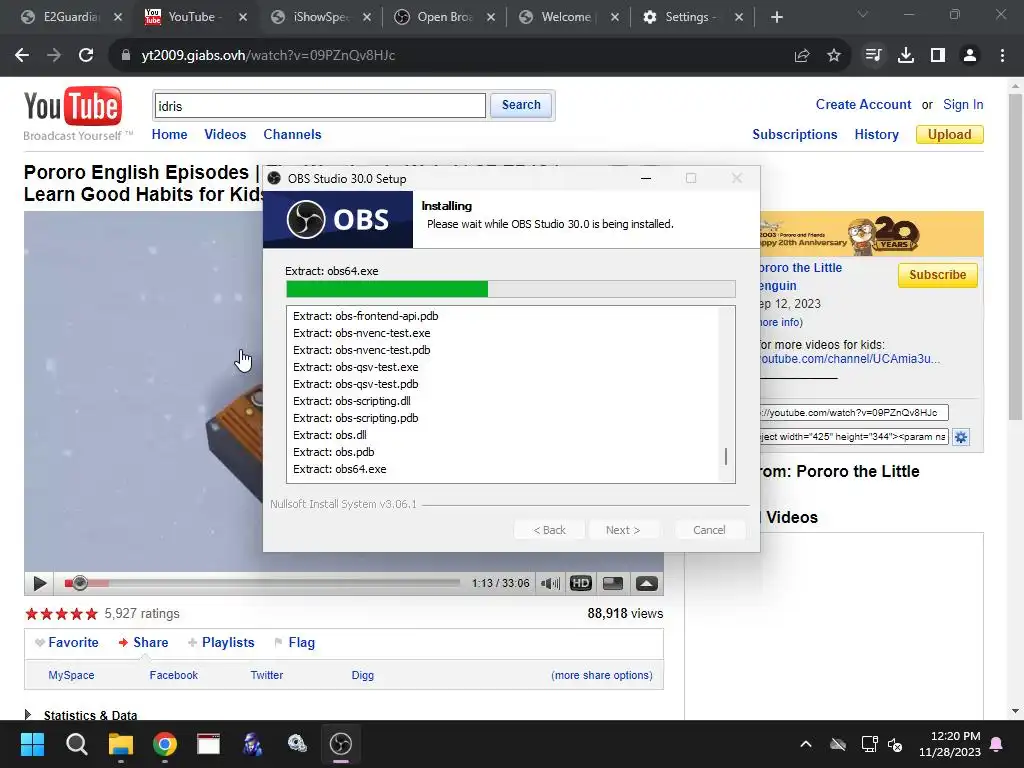This screenshot has height=768, width=1024.
Task: Open volume muted icon in system tray
Action: (x=895, y=744)
